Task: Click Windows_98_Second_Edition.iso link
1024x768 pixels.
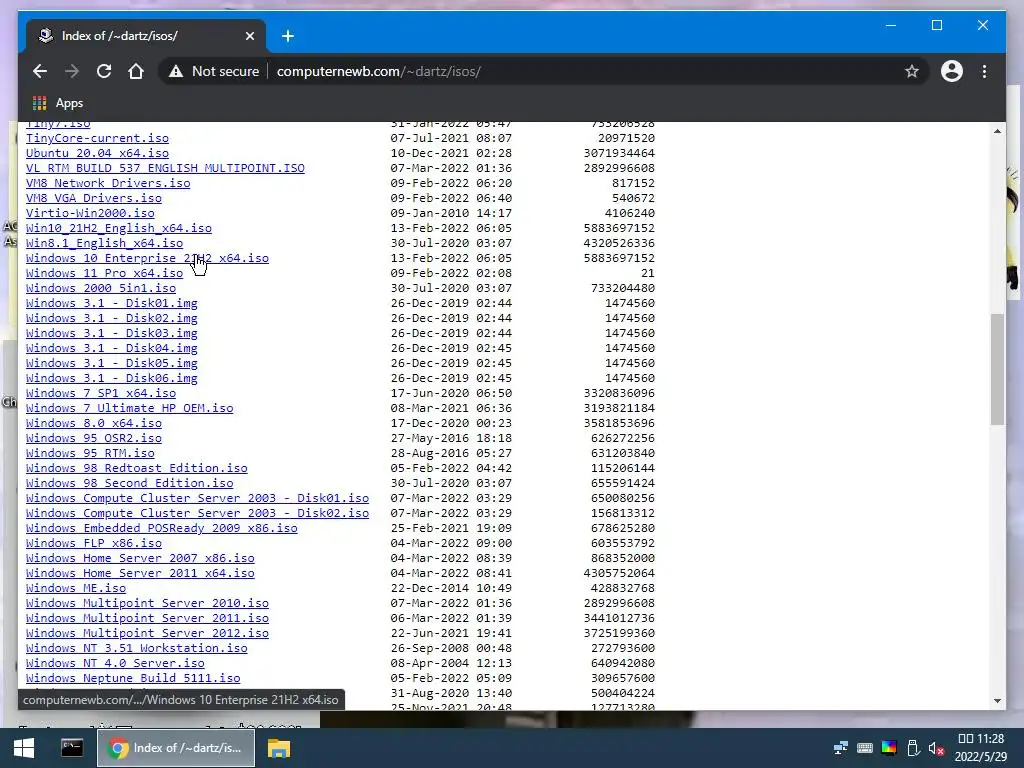Action: coord(129,484)
